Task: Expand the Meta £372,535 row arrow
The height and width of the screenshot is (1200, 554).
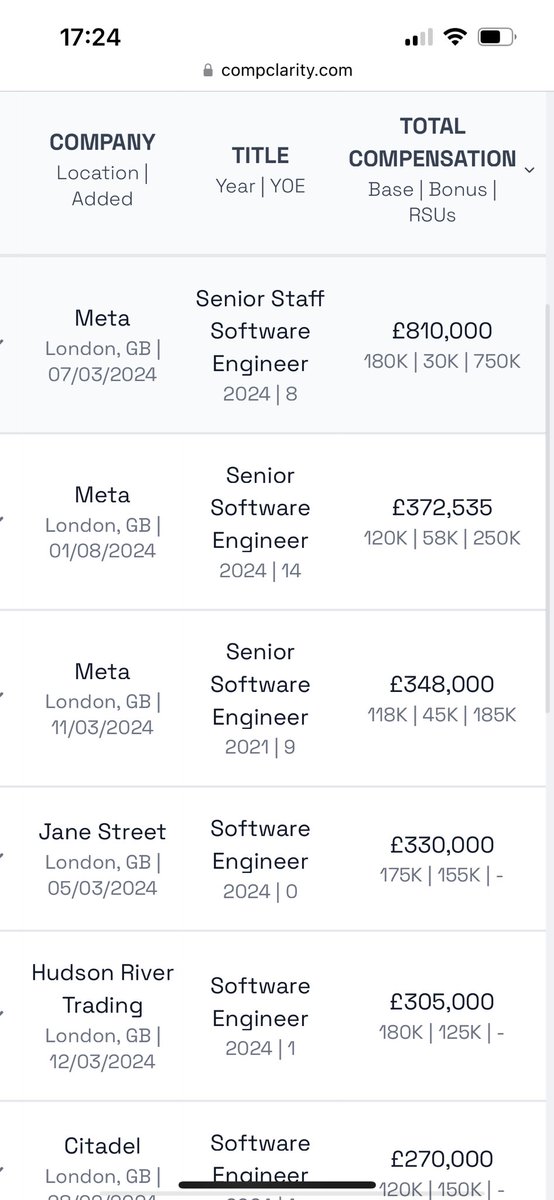Action: click(x=3, y=520)
